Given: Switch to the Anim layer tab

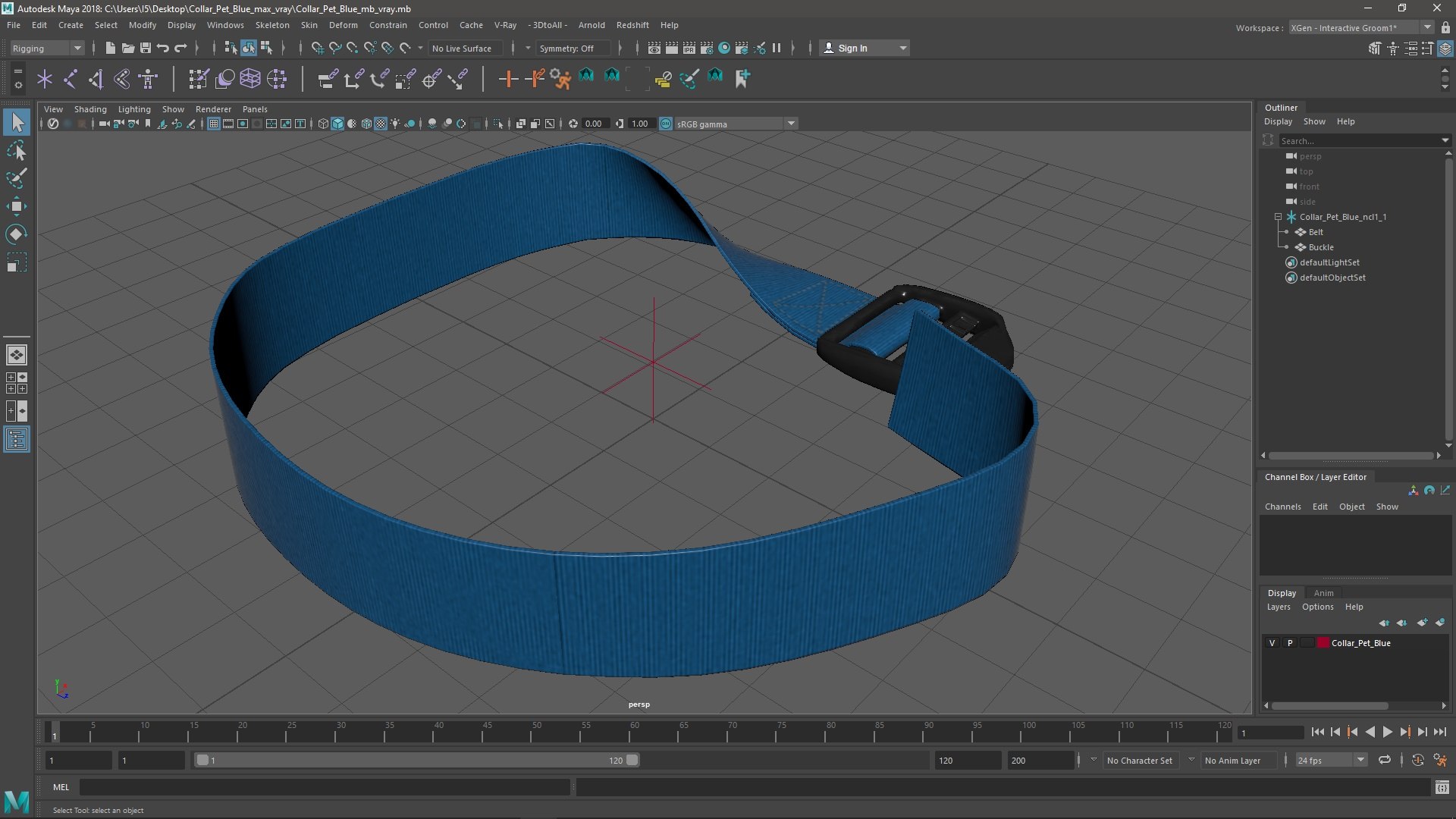Looking at the screenshot, I should [x=1323, y=593].
